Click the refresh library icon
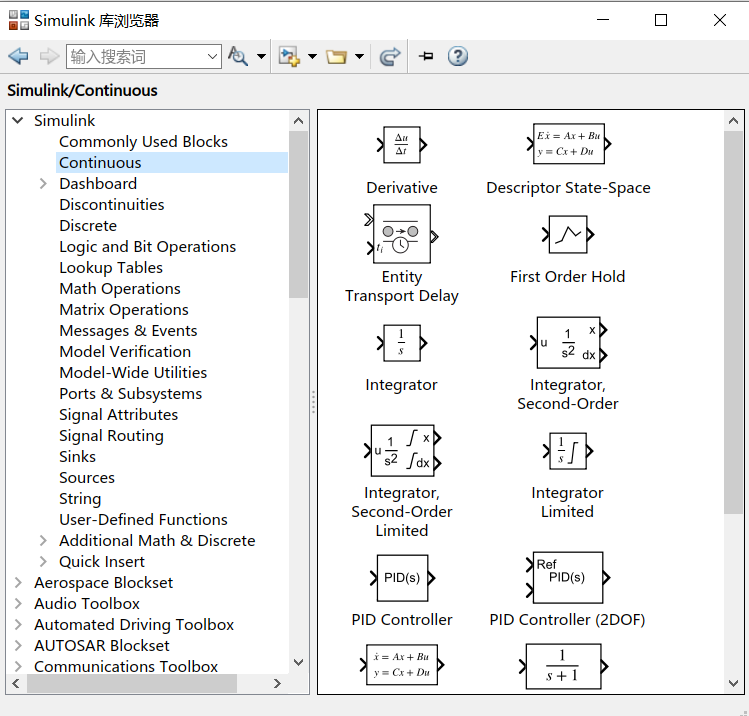Image resolution: width=749 pixels, height=716 pixels. [390, 57]
